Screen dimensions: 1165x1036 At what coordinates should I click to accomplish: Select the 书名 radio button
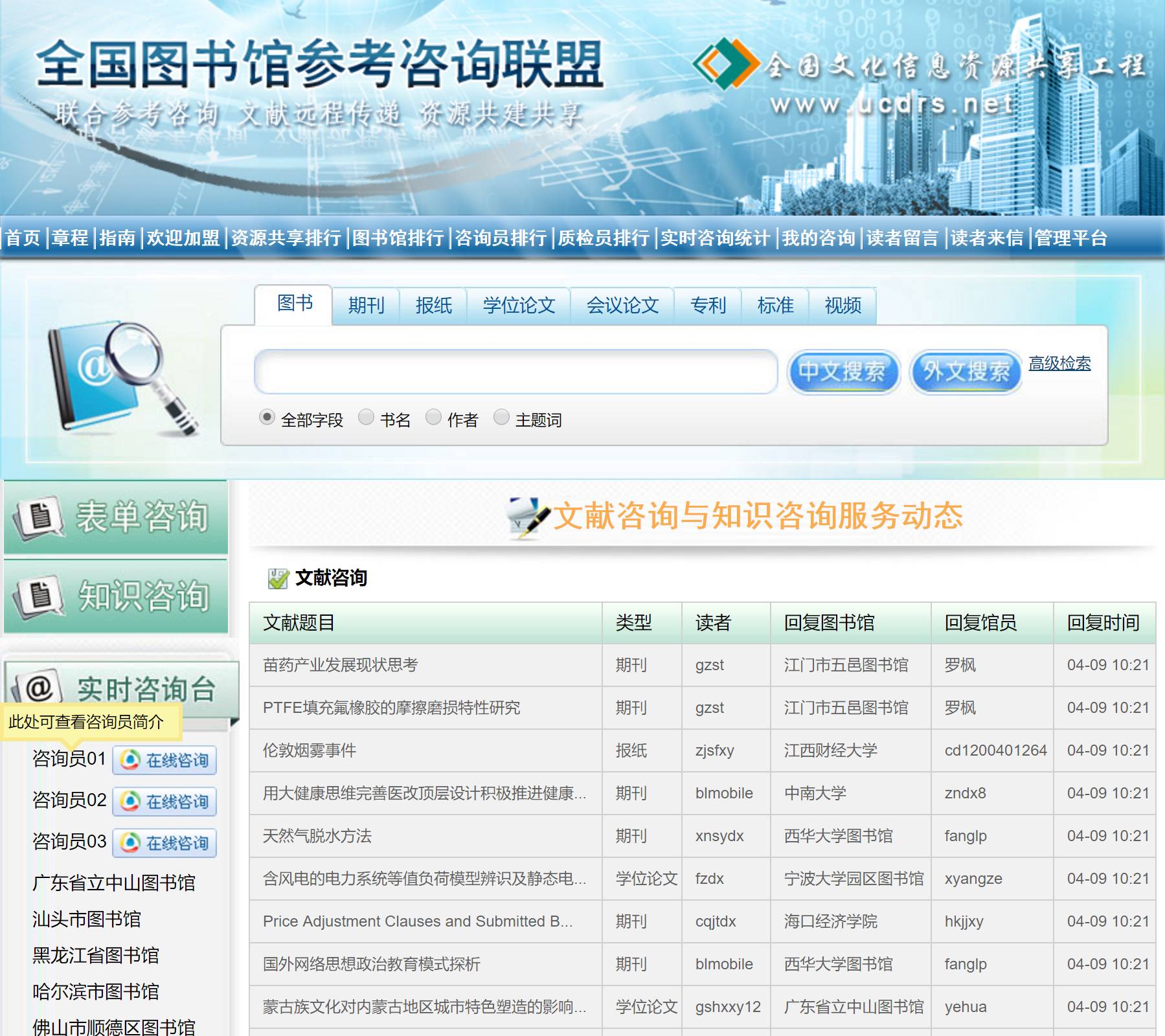point(366,418)
